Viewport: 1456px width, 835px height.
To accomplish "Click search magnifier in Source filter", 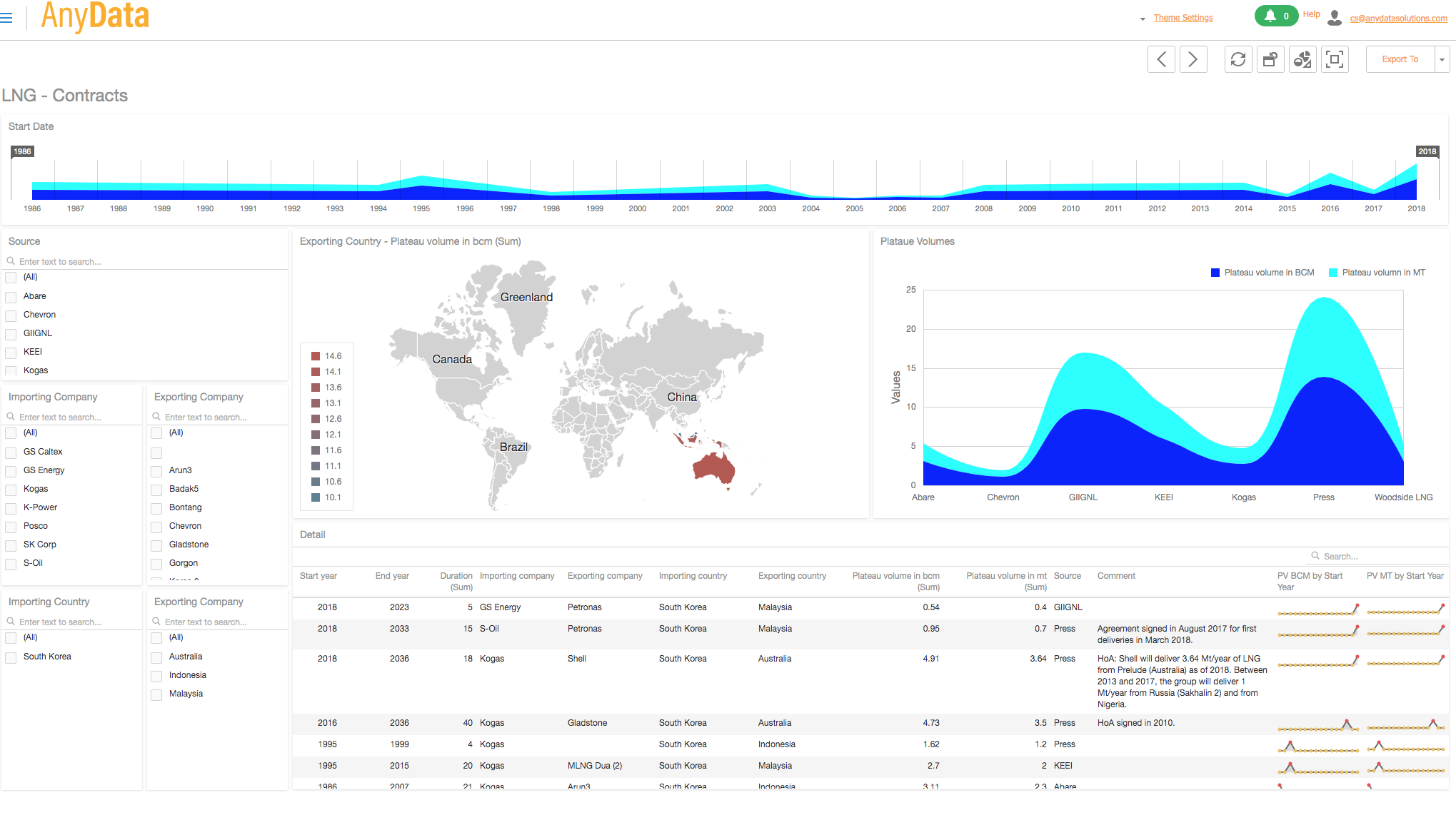I will point(11,261).
